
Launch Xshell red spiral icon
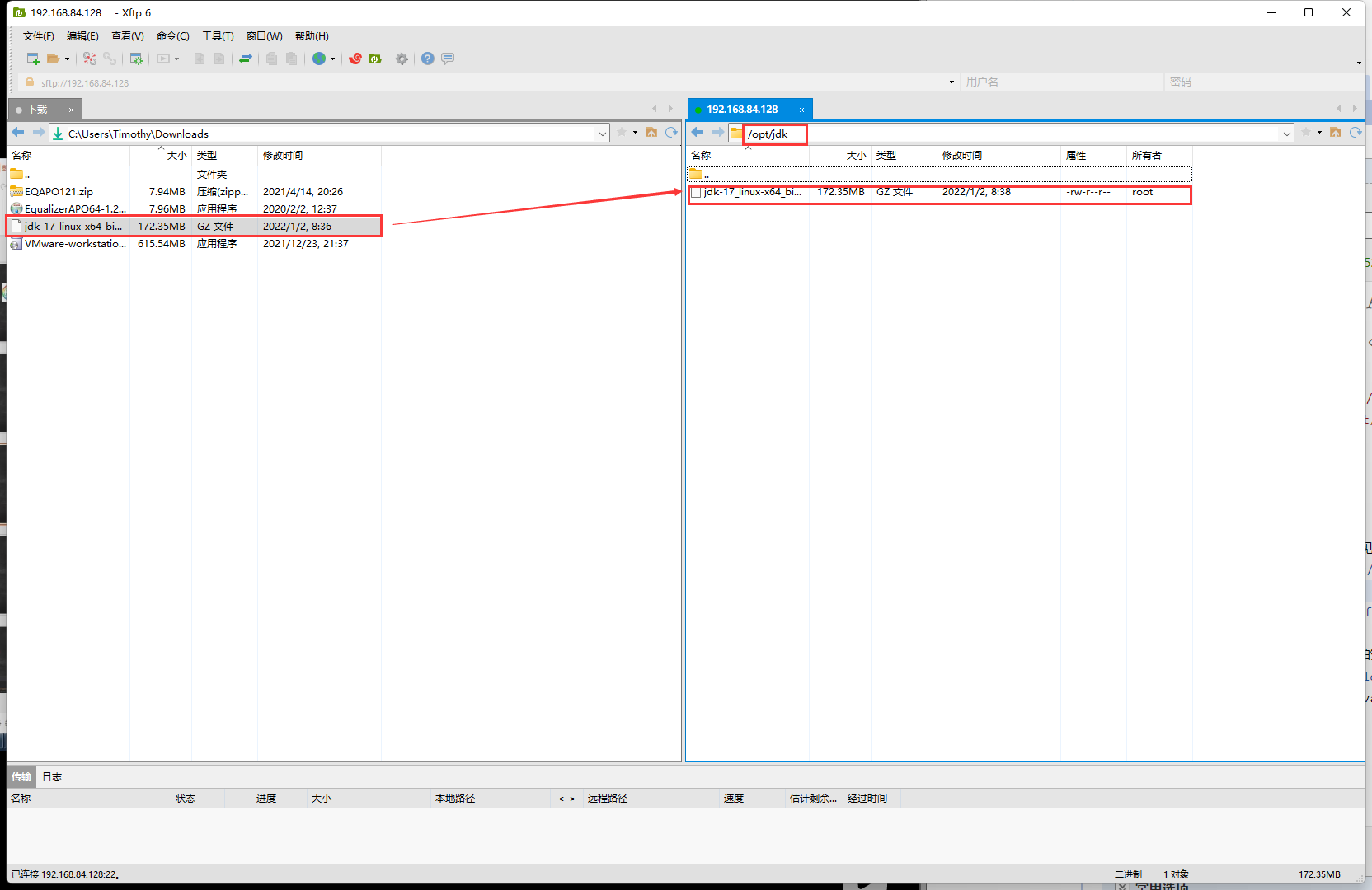coord(355,59)
